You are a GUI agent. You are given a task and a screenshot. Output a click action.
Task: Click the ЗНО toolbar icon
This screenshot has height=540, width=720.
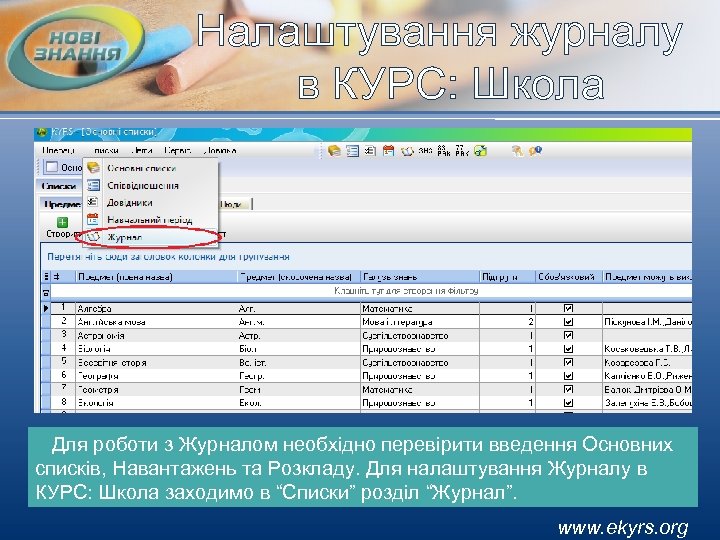click(426, 150)
